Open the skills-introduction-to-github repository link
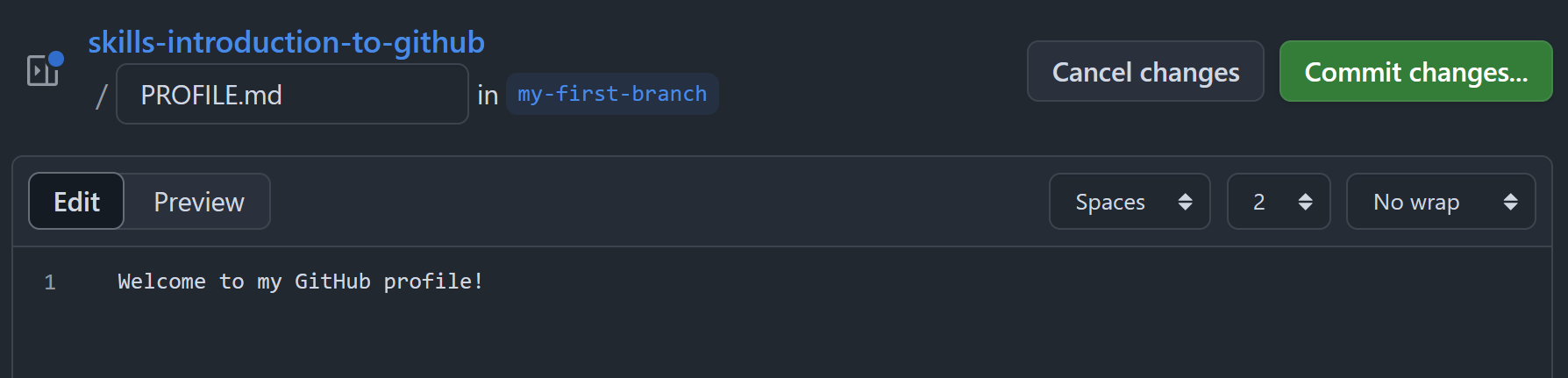The width and height of the screenshot is (1568, 378). (x=286, y=41)
